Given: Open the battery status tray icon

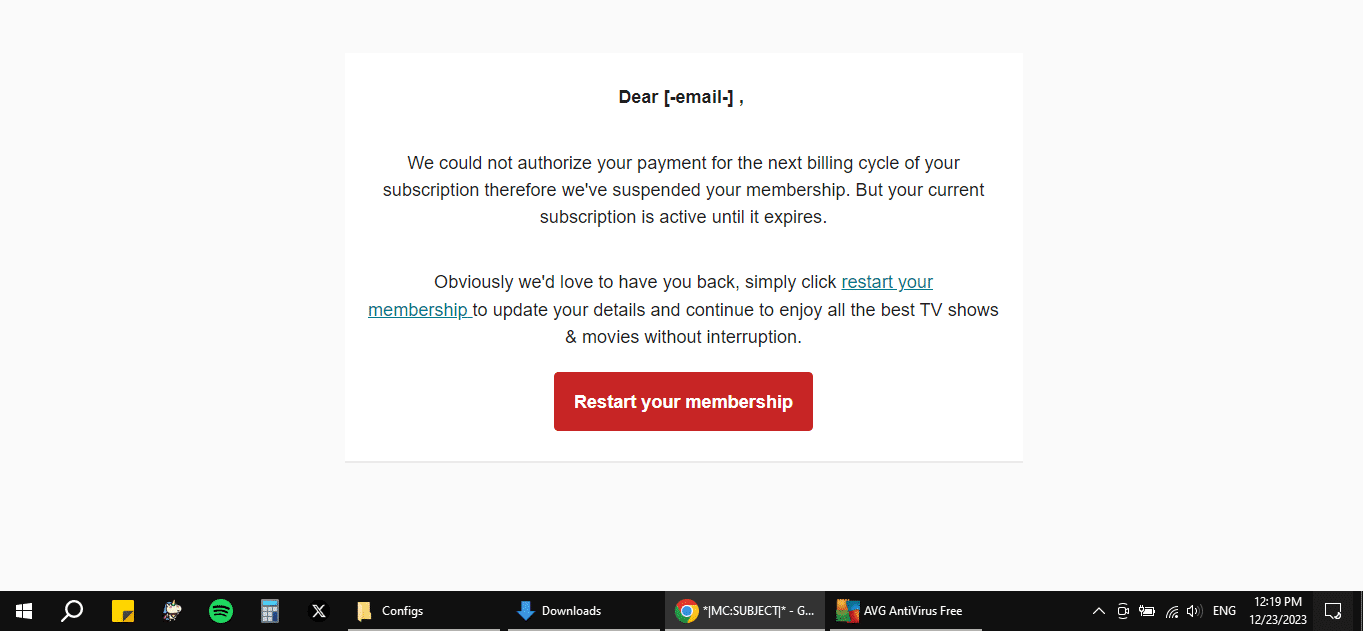Looking at the screenshot, I should pyautogui.click(x=1147, y=611).
